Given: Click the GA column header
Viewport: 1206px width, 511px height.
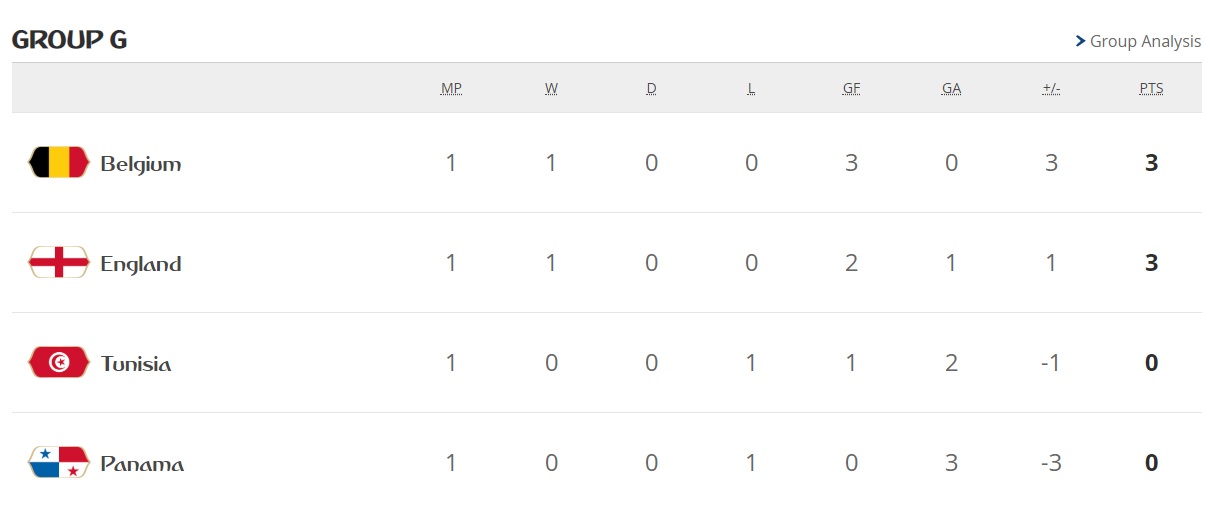Looking at the screenshot, I should click(951, 88).
